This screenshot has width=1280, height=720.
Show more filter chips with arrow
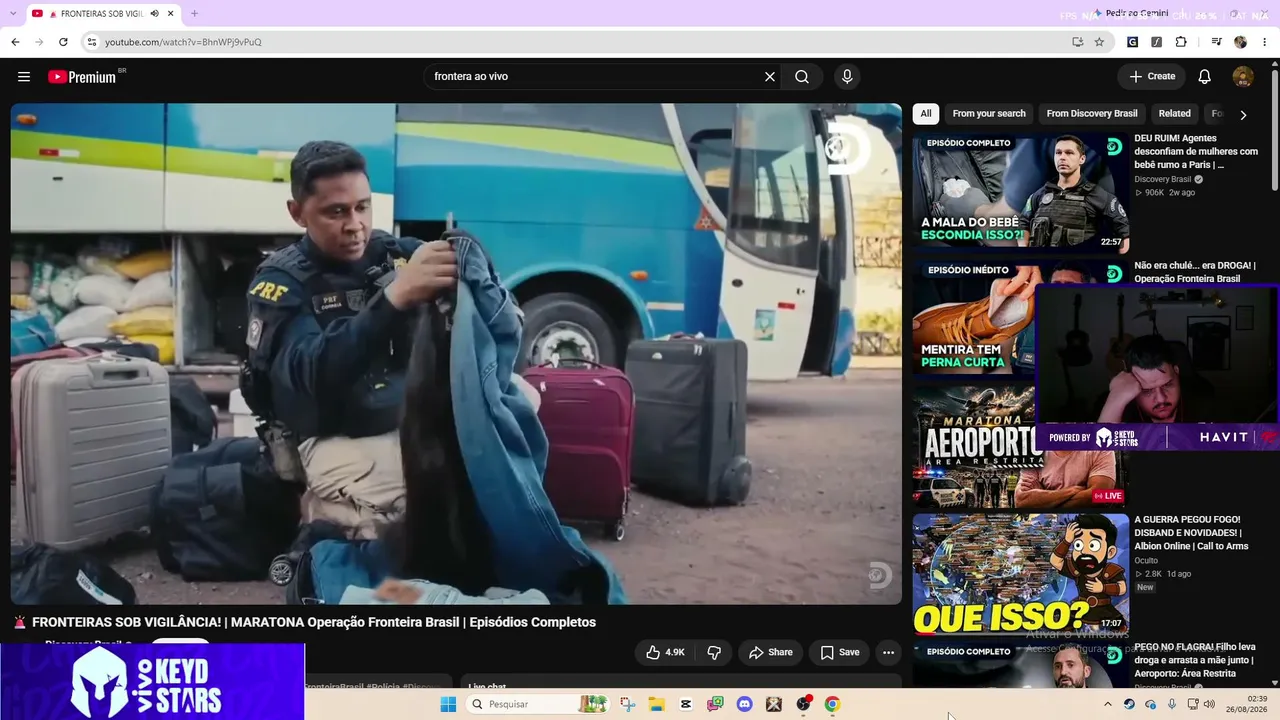(x=1243, y=115)
